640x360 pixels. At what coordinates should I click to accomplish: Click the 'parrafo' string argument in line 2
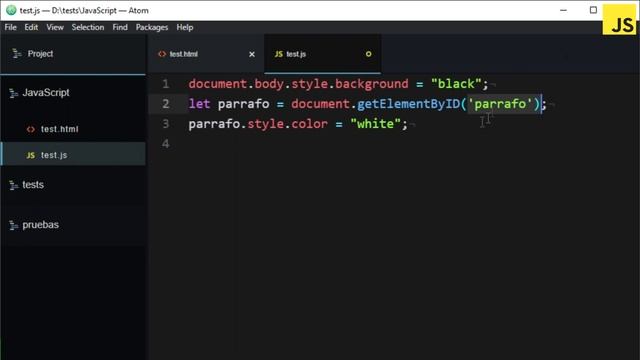[x=500, y=104]
